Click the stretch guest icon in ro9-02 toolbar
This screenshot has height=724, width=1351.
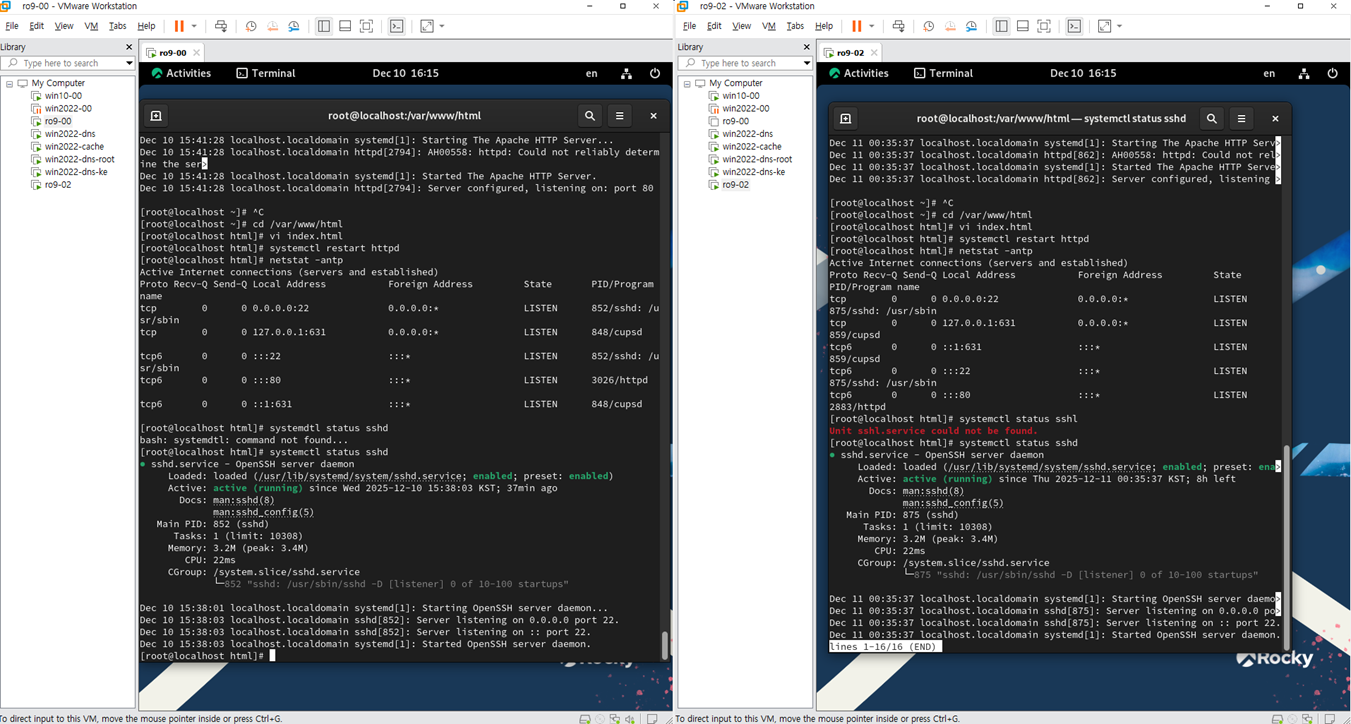click(x=1104, y=26)
